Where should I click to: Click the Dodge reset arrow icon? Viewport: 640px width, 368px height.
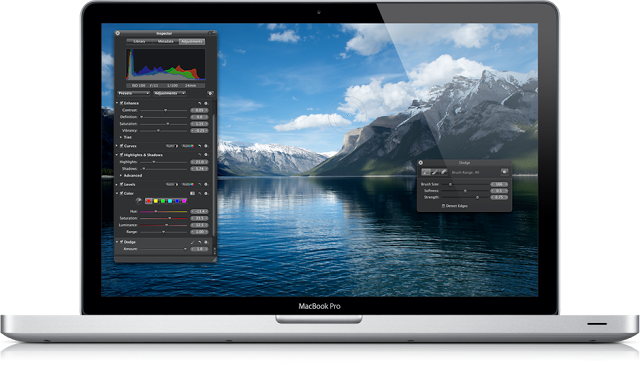click(200, 242)
